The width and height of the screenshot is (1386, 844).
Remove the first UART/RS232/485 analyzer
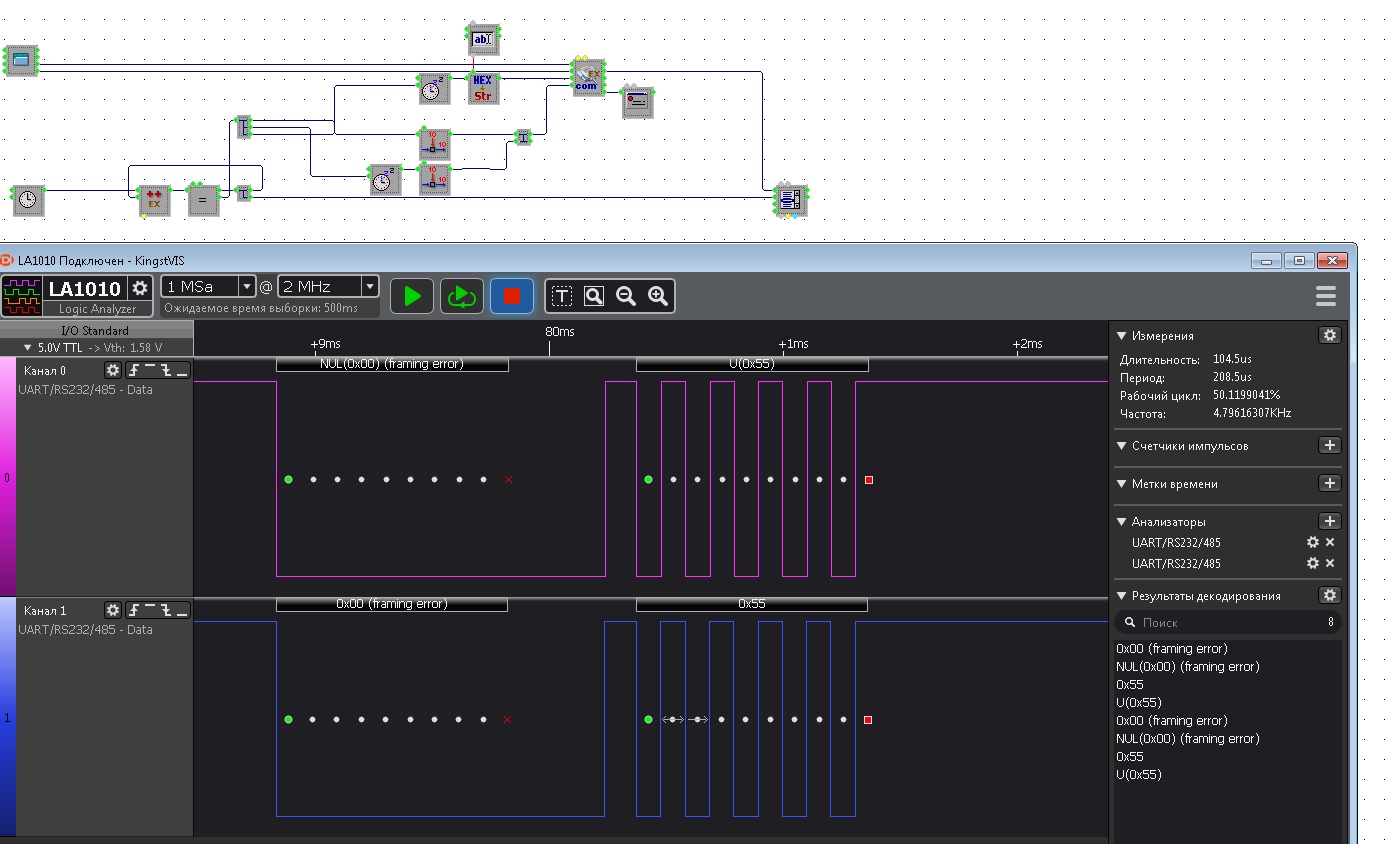click(x=1330, y=542)
